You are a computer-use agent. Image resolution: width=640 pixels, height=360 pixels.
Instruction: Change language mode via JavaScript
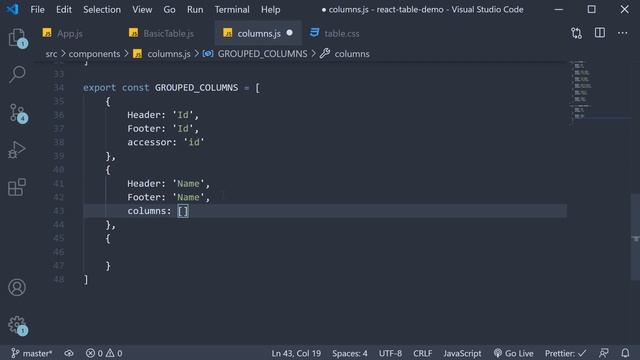tap(462, 353)
